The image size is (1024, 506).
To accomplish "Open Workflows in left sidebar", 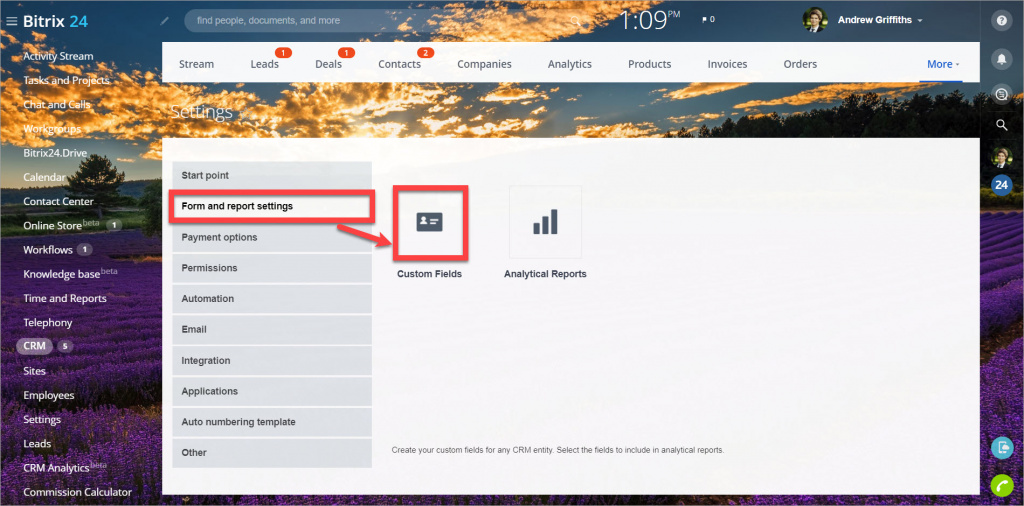I will [x=48, y=249].
